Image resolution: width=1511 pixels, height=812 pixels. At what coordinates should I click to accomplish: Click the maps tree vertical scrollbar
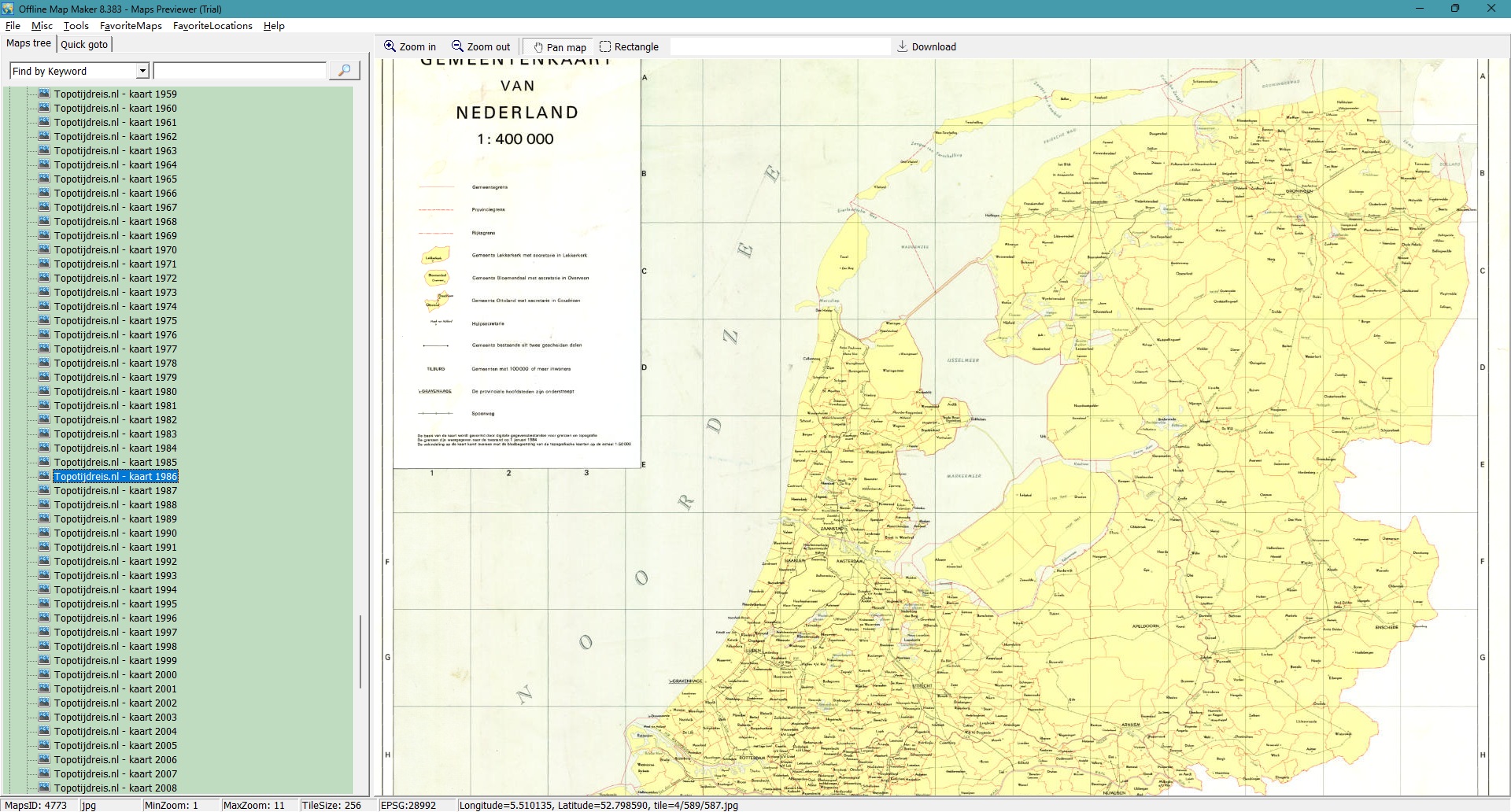(360, 651)
